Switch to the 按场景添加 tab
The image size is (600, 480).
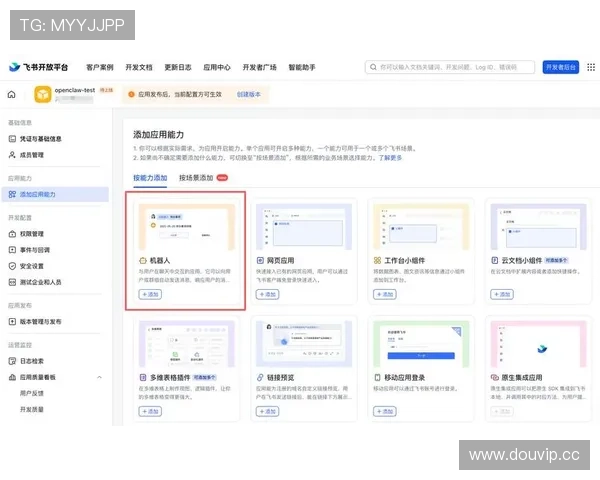point(196,178)
